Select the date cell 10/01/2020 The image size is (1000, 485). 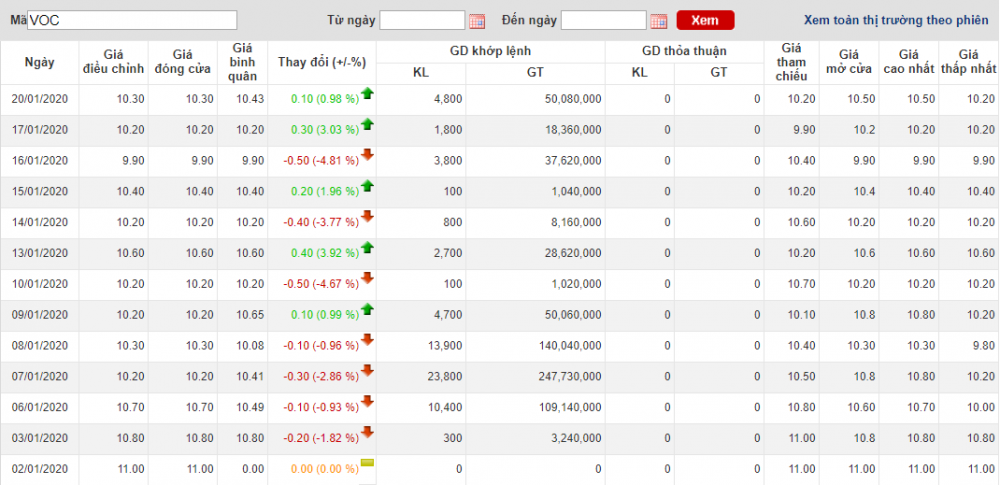40,284
